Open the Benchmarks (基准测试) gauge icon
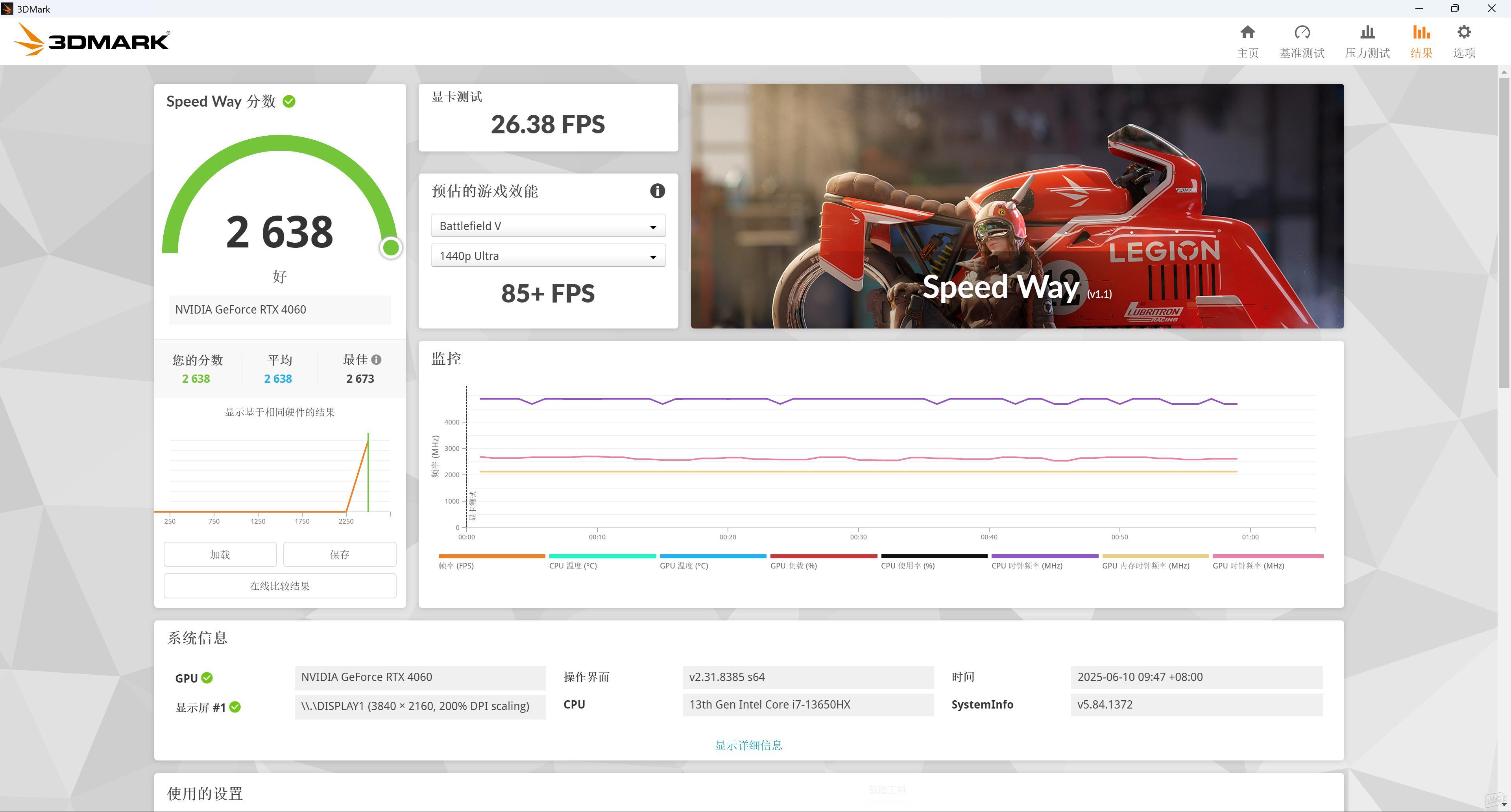1511x812 pixels. 1302,32
